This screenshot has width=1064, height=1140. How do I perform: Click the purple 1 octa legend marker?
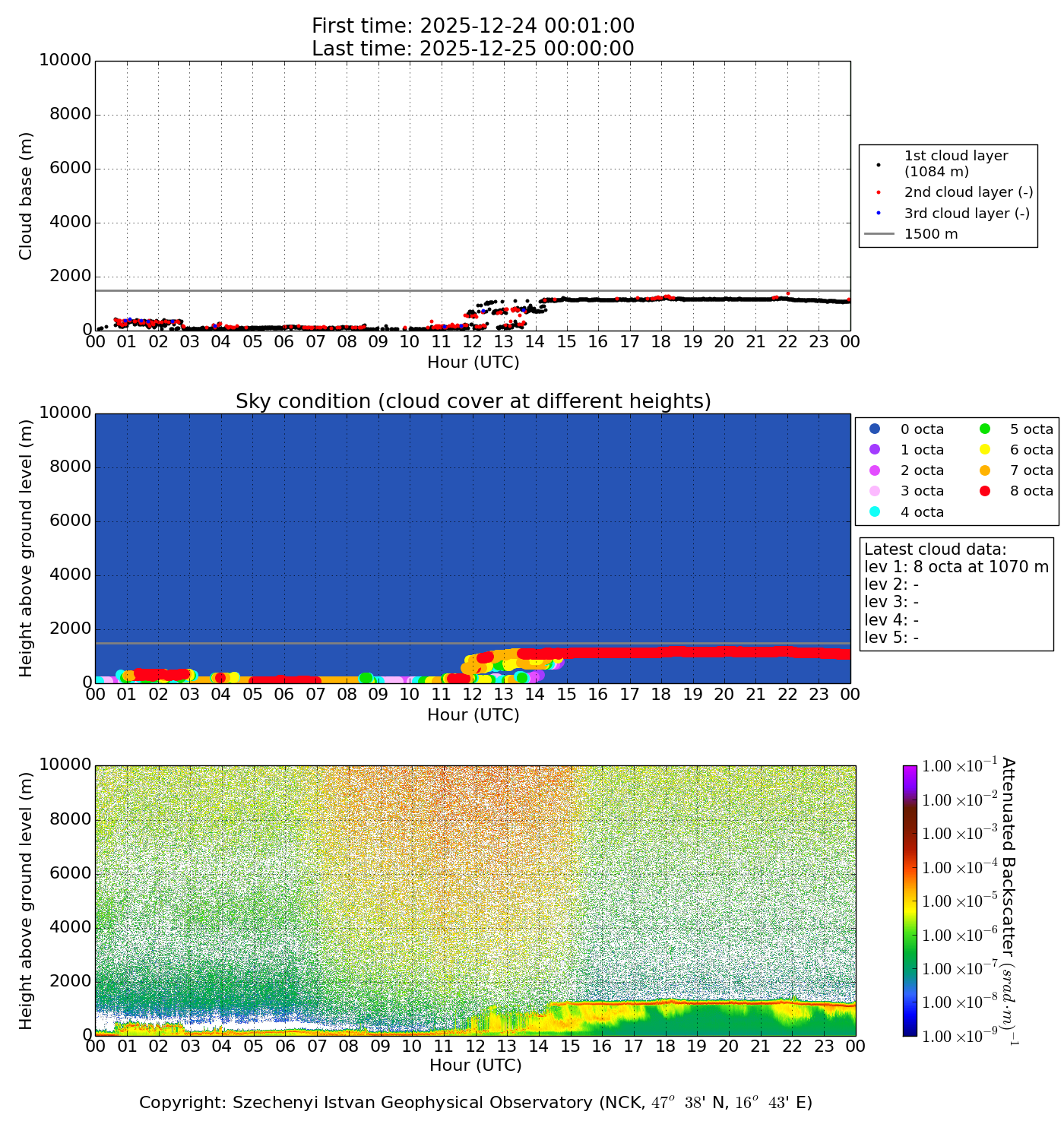875,450
